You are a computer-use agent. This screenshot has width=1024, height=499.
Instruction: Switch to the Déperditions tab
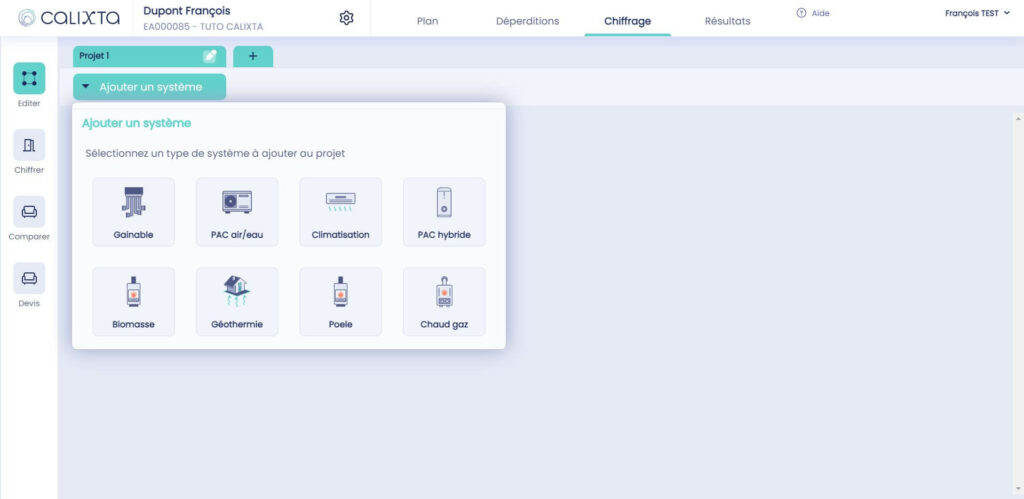click(528, 21)
